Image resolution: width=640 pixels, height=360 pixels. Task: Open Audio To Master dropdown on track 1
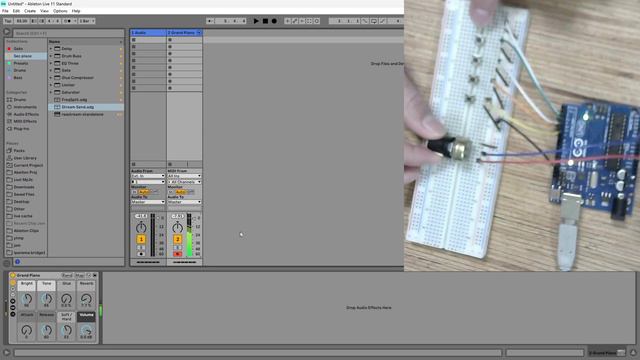click(x=148, y=202)
